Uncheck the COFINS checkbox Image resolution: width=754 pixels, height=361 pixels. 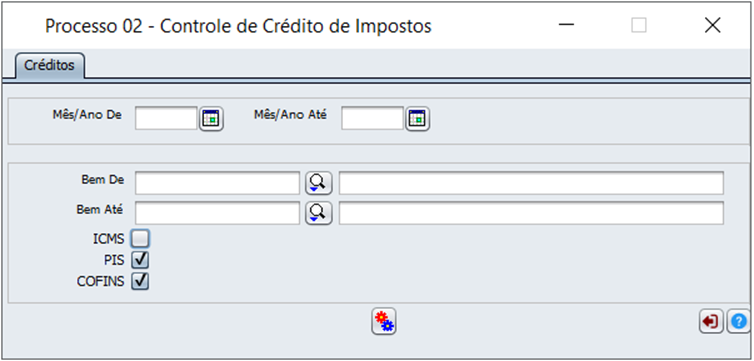tap(140, 281)
